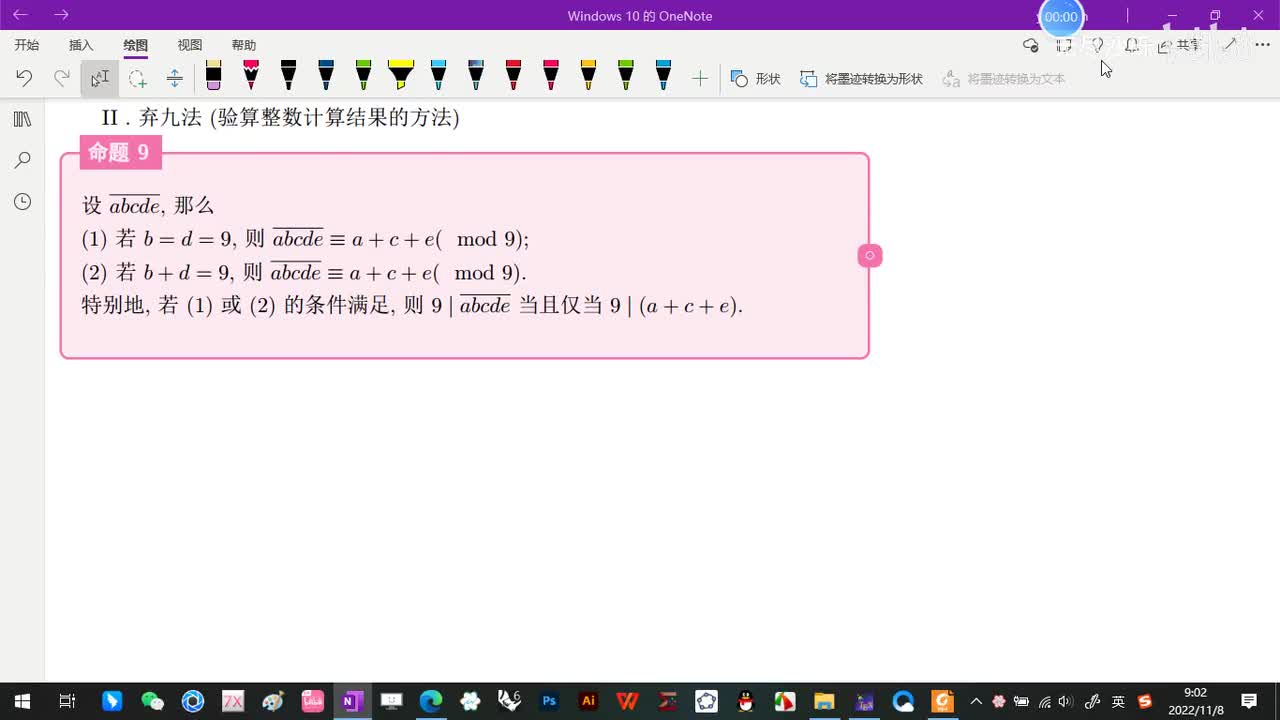Activate the Lasso Select tool

(x=137, y=78)
